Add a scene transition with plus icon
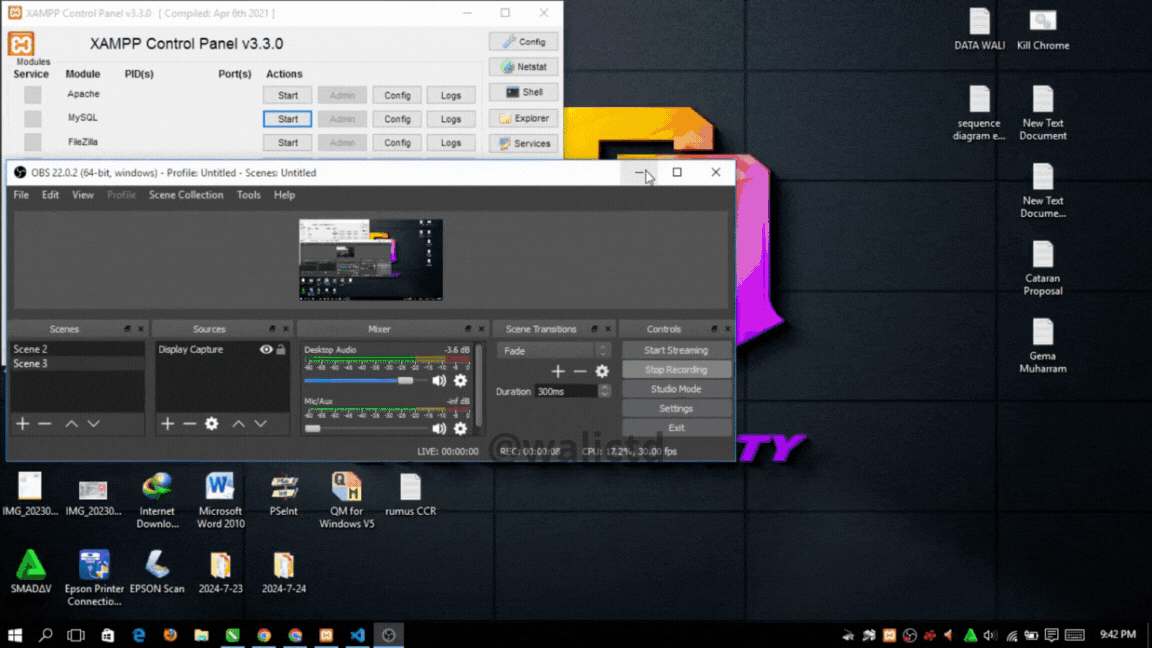This screenshot has height=648, width=1152. click(x=558, y=371)
